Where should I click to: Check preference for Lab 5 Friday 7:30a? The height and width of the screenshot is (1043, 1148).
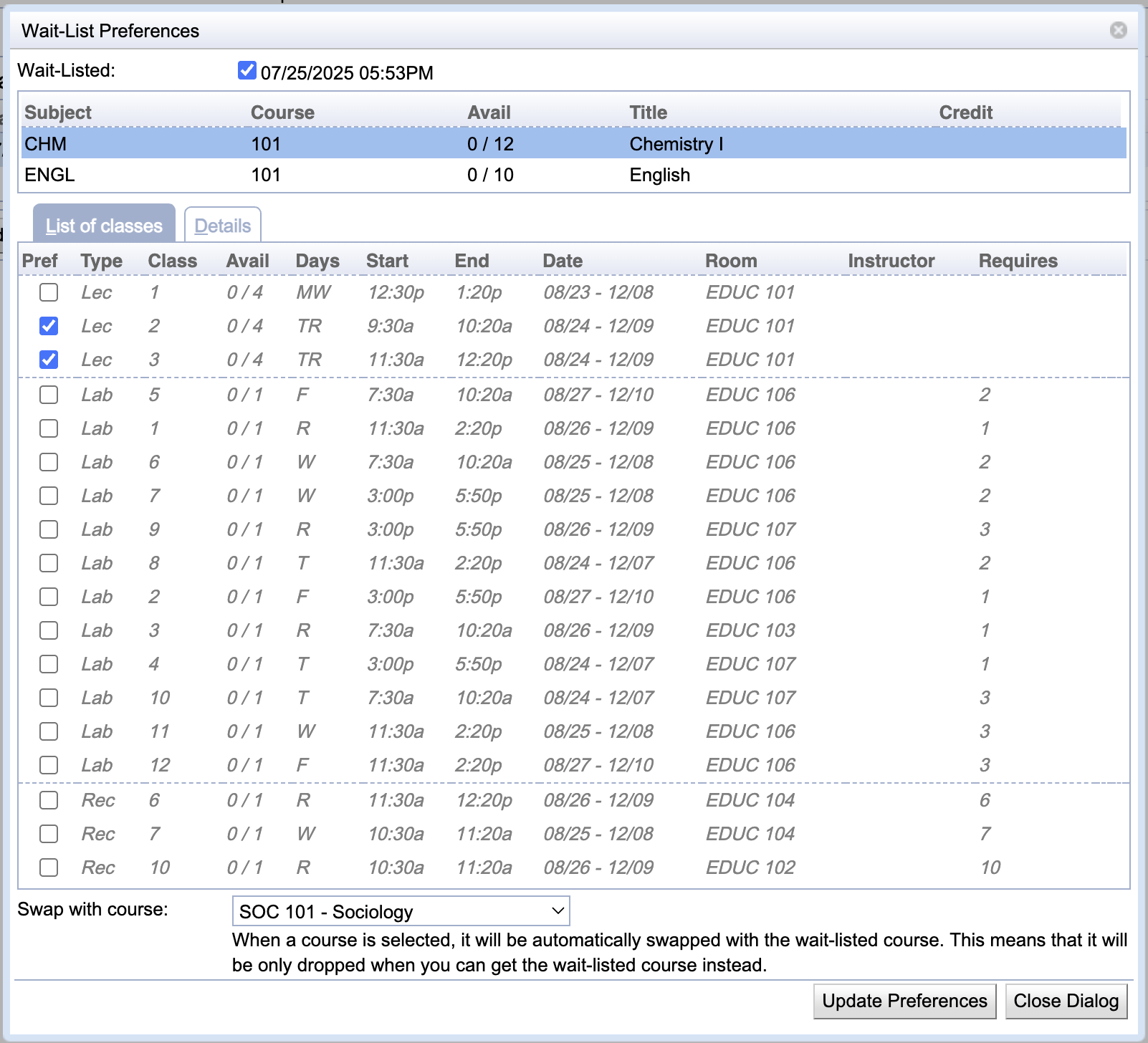(49, 395)
